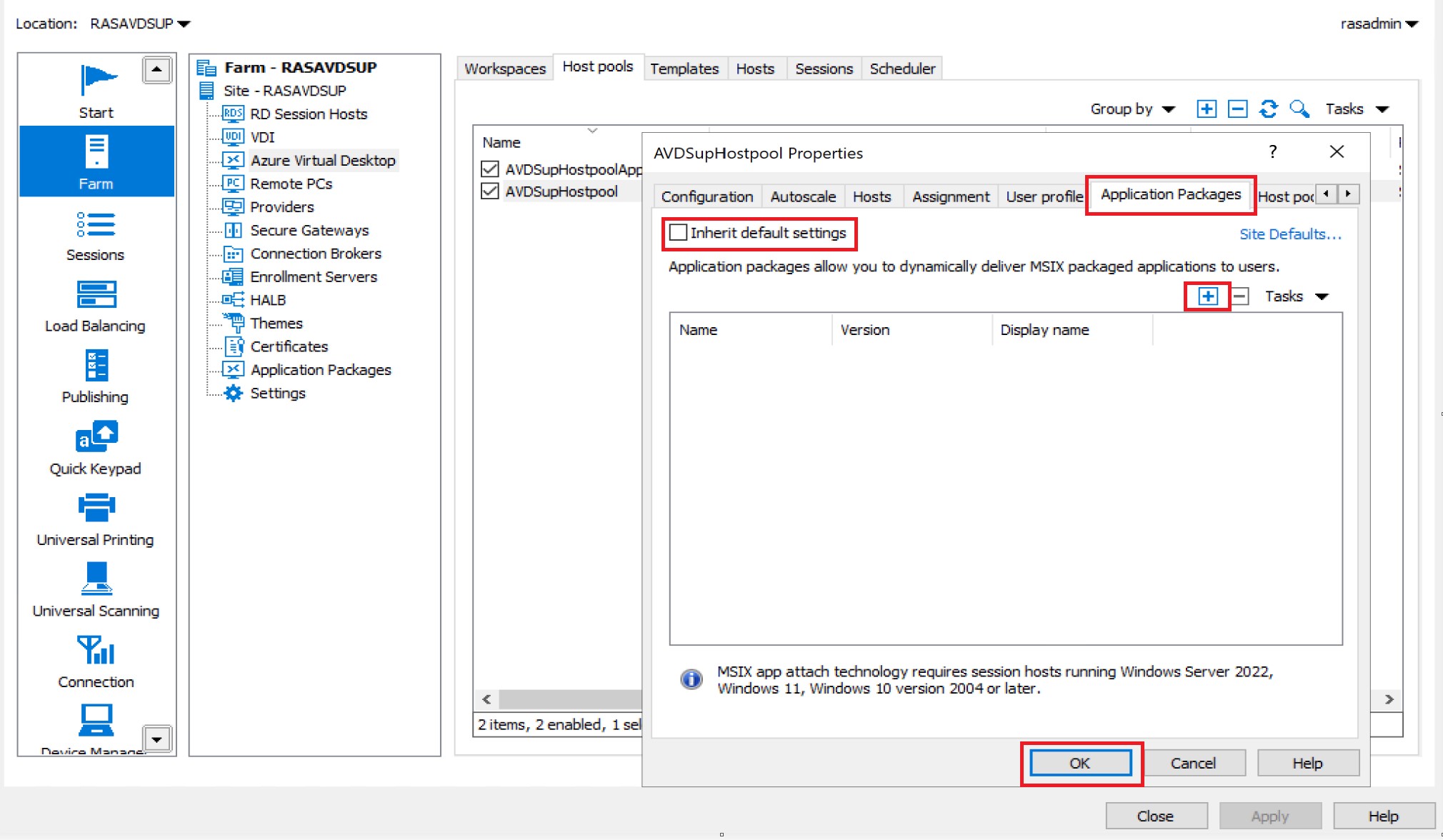
Task: Click the refresh icon in host pools toolbar
Action: pos(1268,109)
